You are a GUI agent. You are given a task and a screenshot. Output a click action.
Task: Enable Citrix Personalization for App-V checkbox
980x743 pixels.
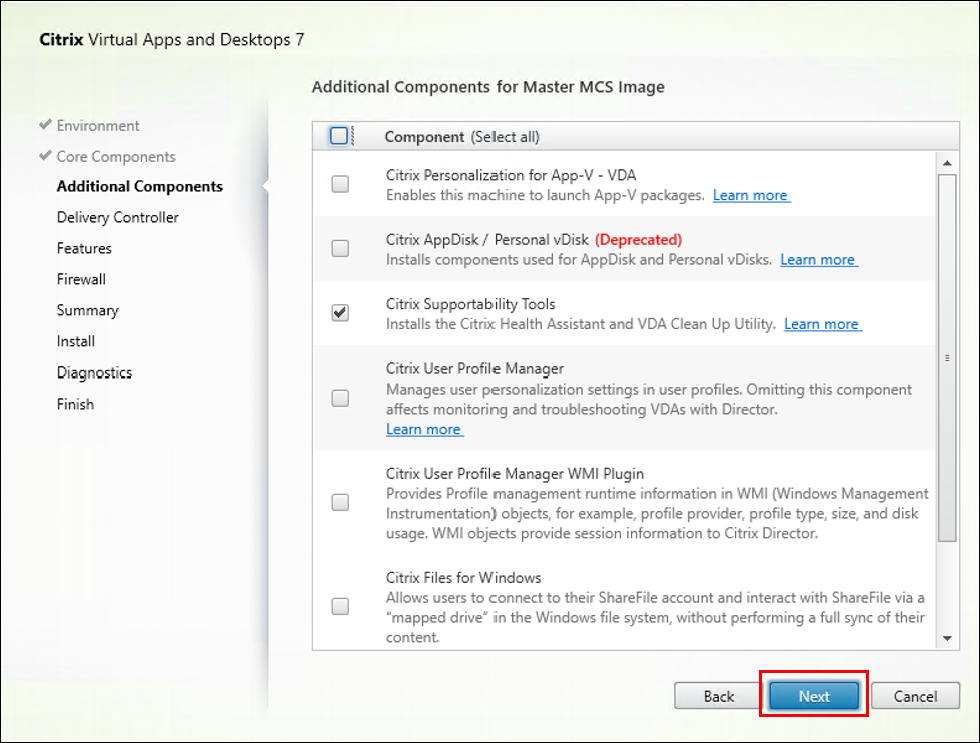[340, 184]
